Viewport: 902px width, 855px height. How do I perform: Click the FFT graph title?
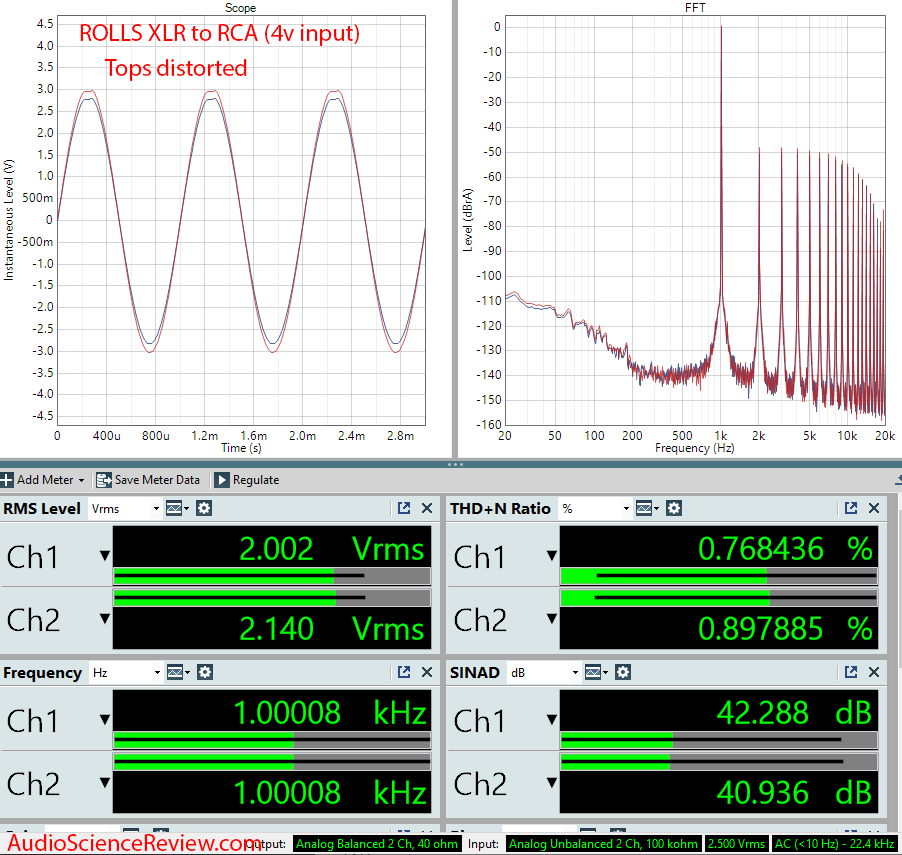pos(695,7)
